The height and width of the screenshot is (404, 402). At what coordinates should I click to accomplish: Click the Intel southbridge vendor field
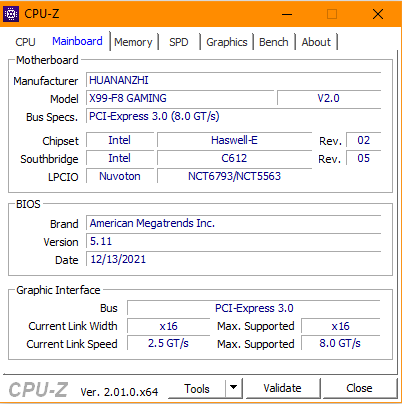[120, 158]
